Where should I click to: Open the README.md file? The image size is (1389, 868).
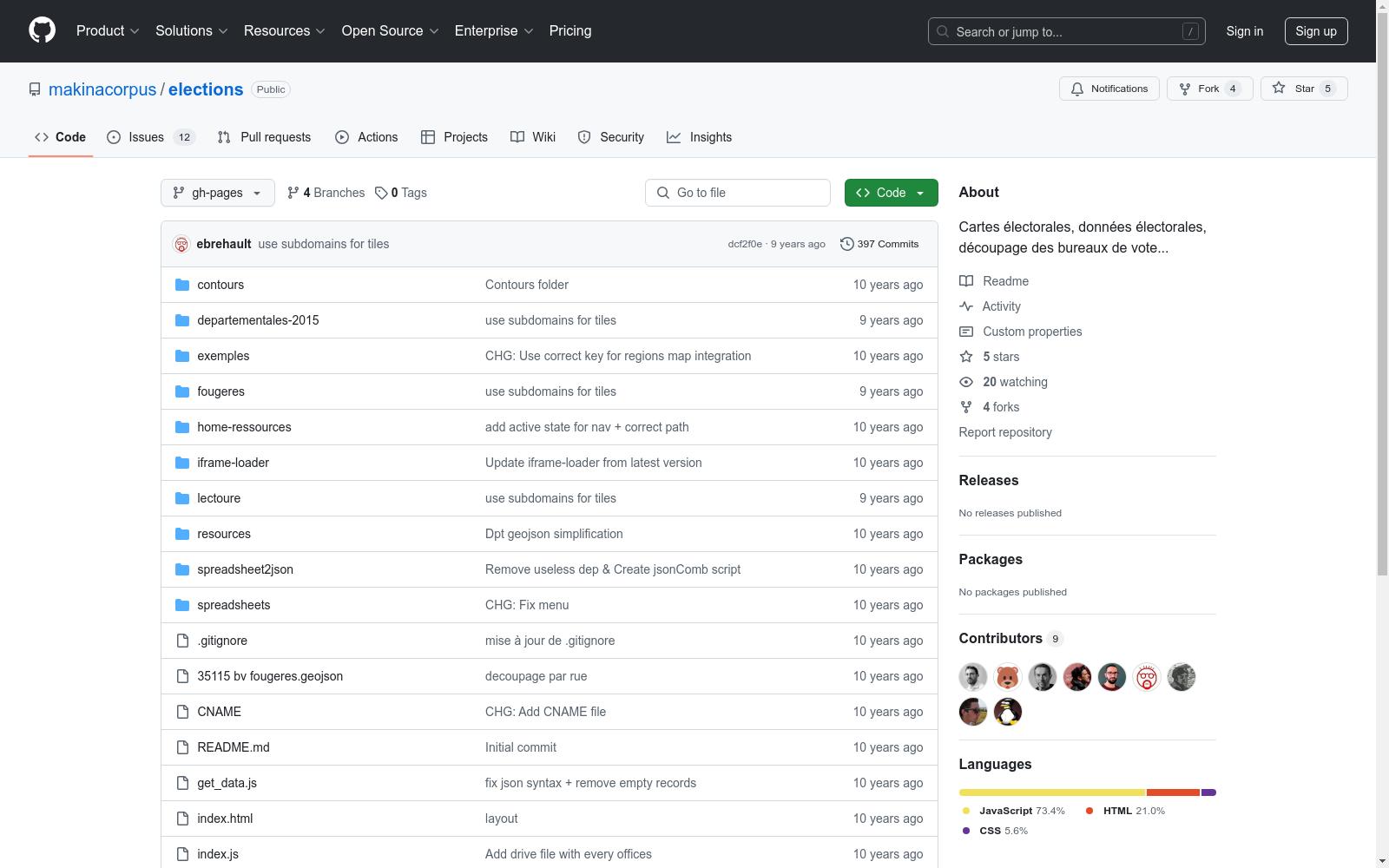(234, 747)
